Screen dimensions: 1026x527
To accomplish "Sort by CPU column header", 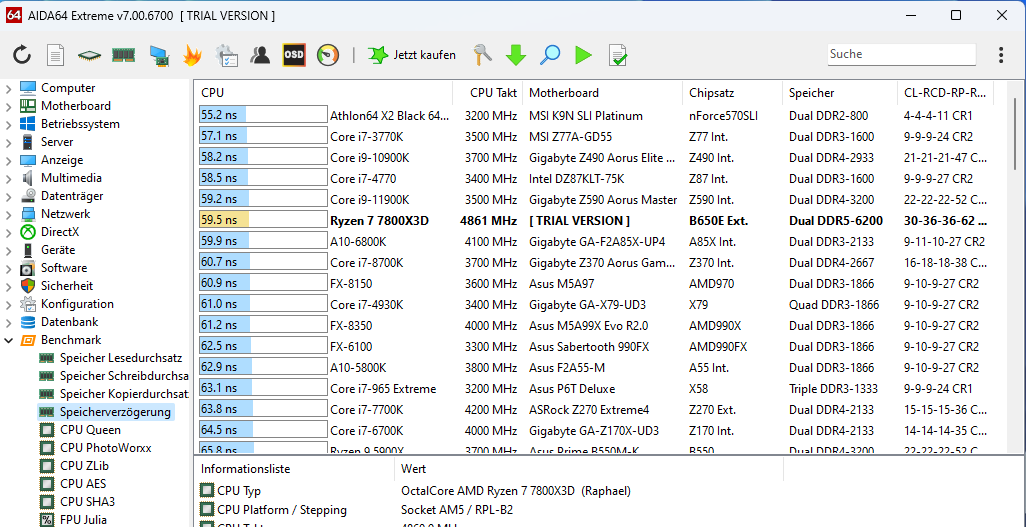I will click(324, 93).
